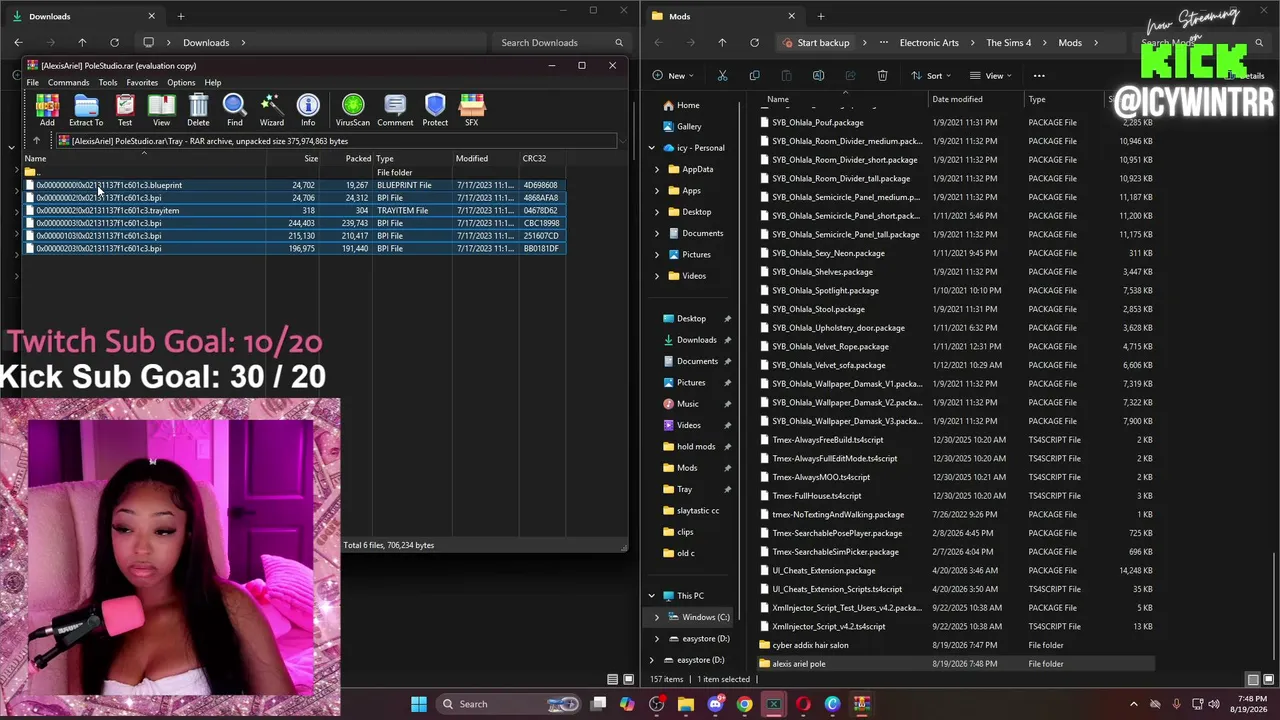Navigate up from the Mods folder

(722, 43)
